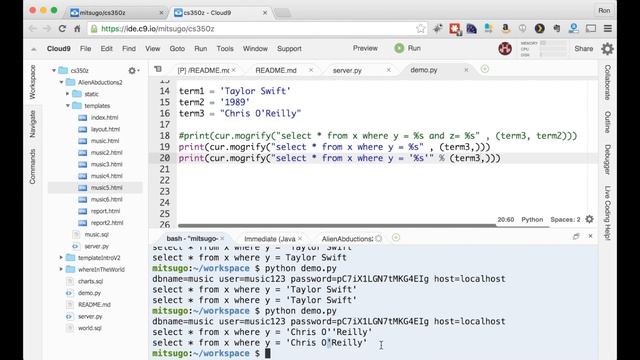Open the Cloud9 menu
640x360 pixels.
(x=58, y=49)
